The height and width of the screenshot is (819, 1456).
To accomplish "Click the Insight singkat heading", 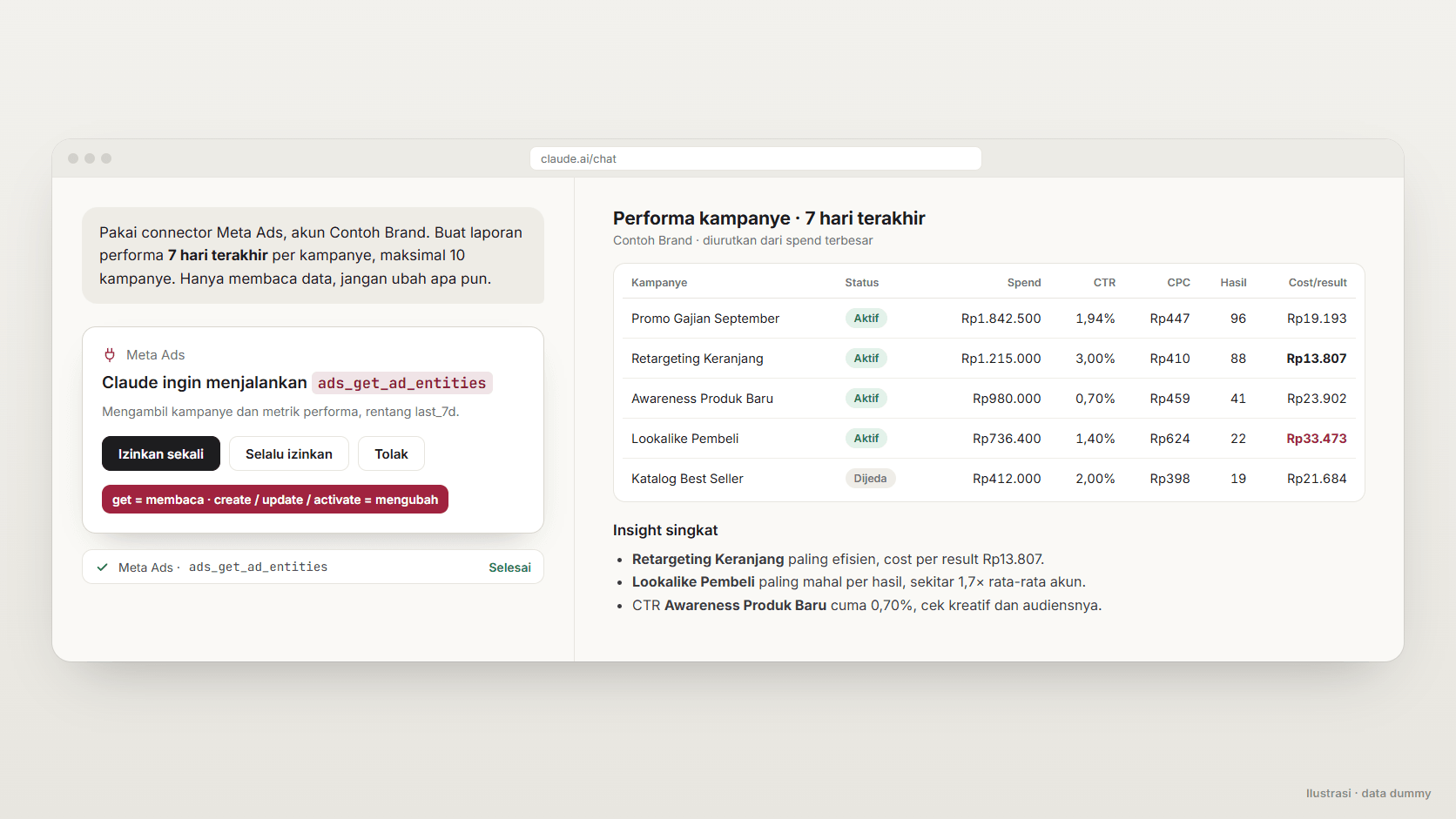I will pyautogui.click(x=665, y=530).
